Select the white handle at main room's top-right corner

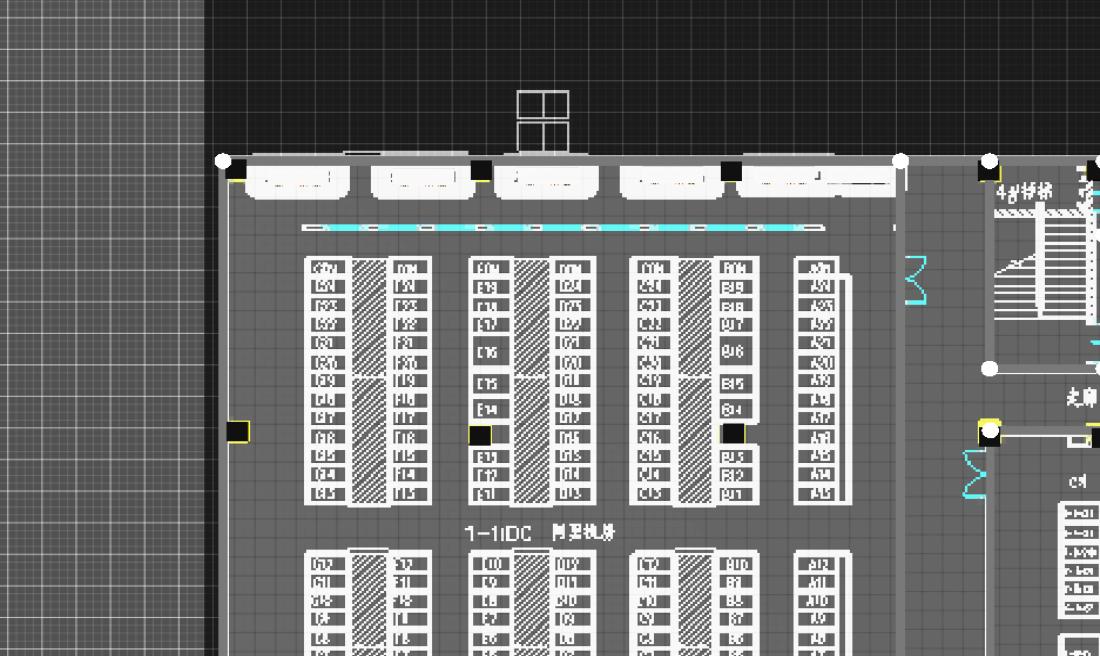(900, 161)
